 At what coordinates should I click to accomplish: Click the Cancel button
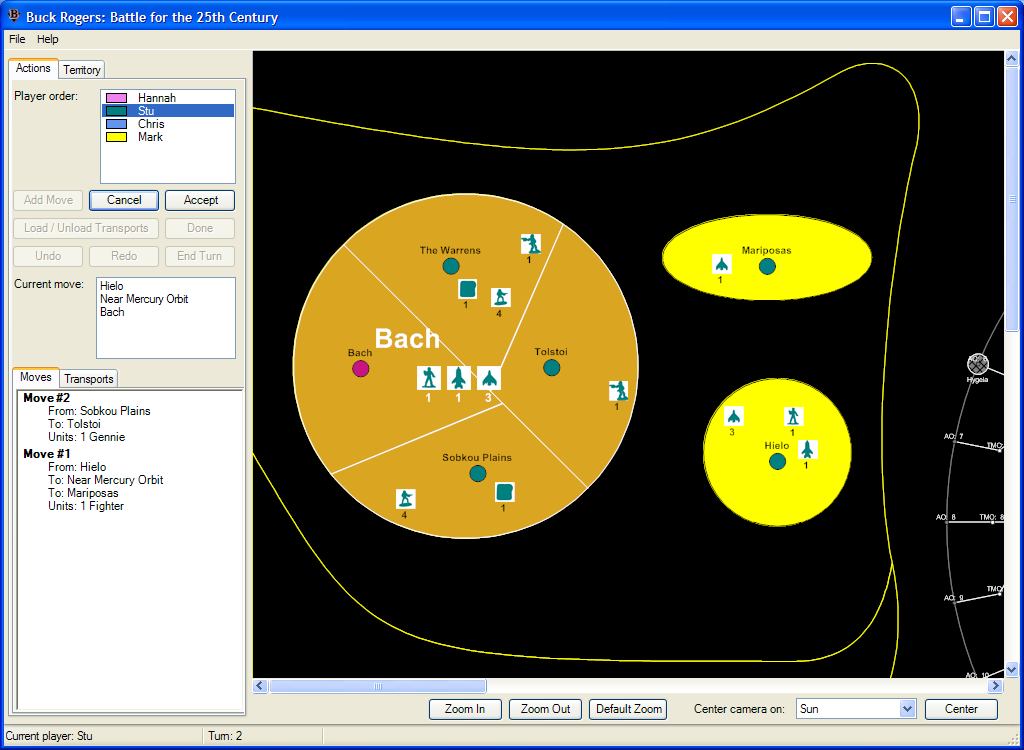124,200
